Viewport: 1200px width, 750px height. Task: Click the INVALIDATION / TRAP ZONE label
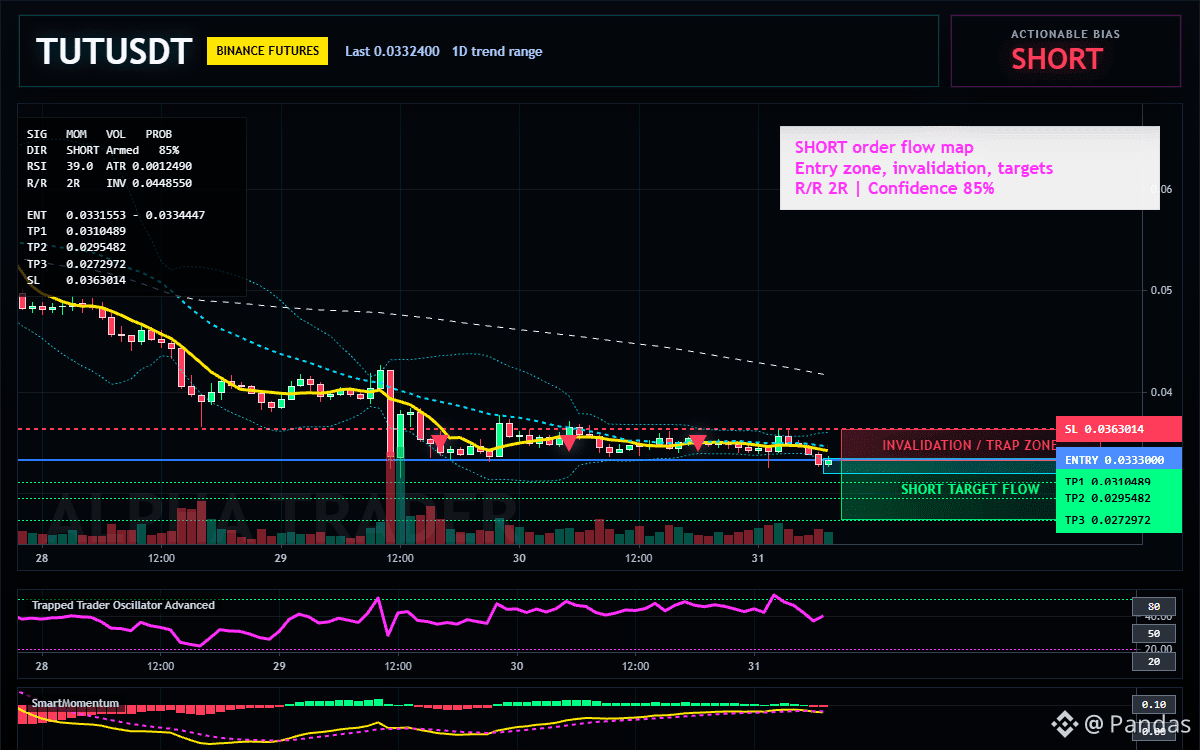click(968, 445)
